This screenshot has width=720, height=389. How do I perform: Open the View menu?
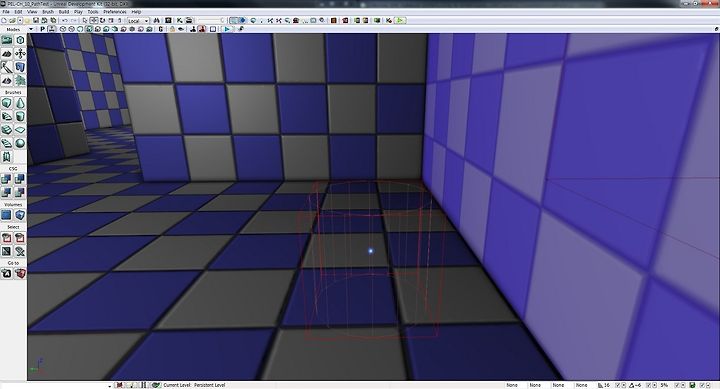point(32,12)
